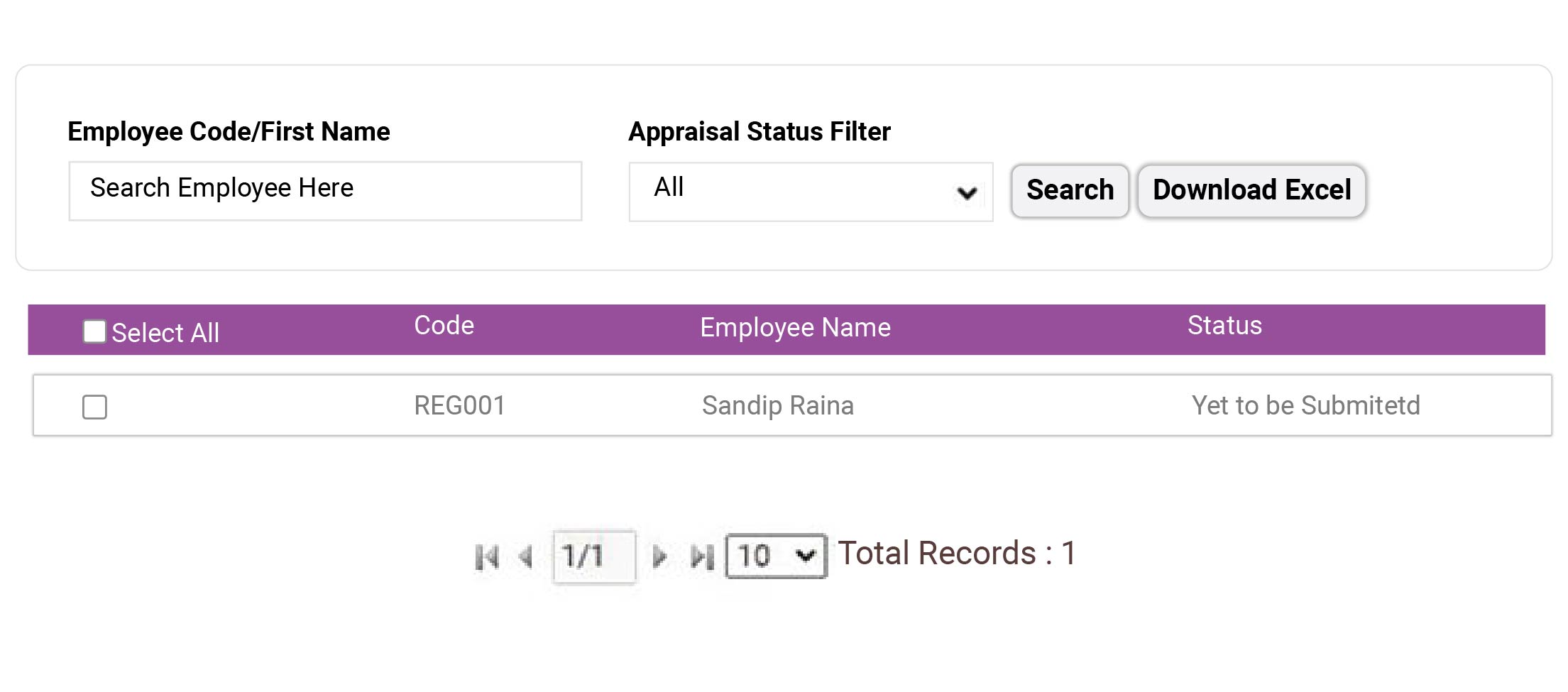Click the Status column header
The image size is (1568, 692).
coord(1223,326)
